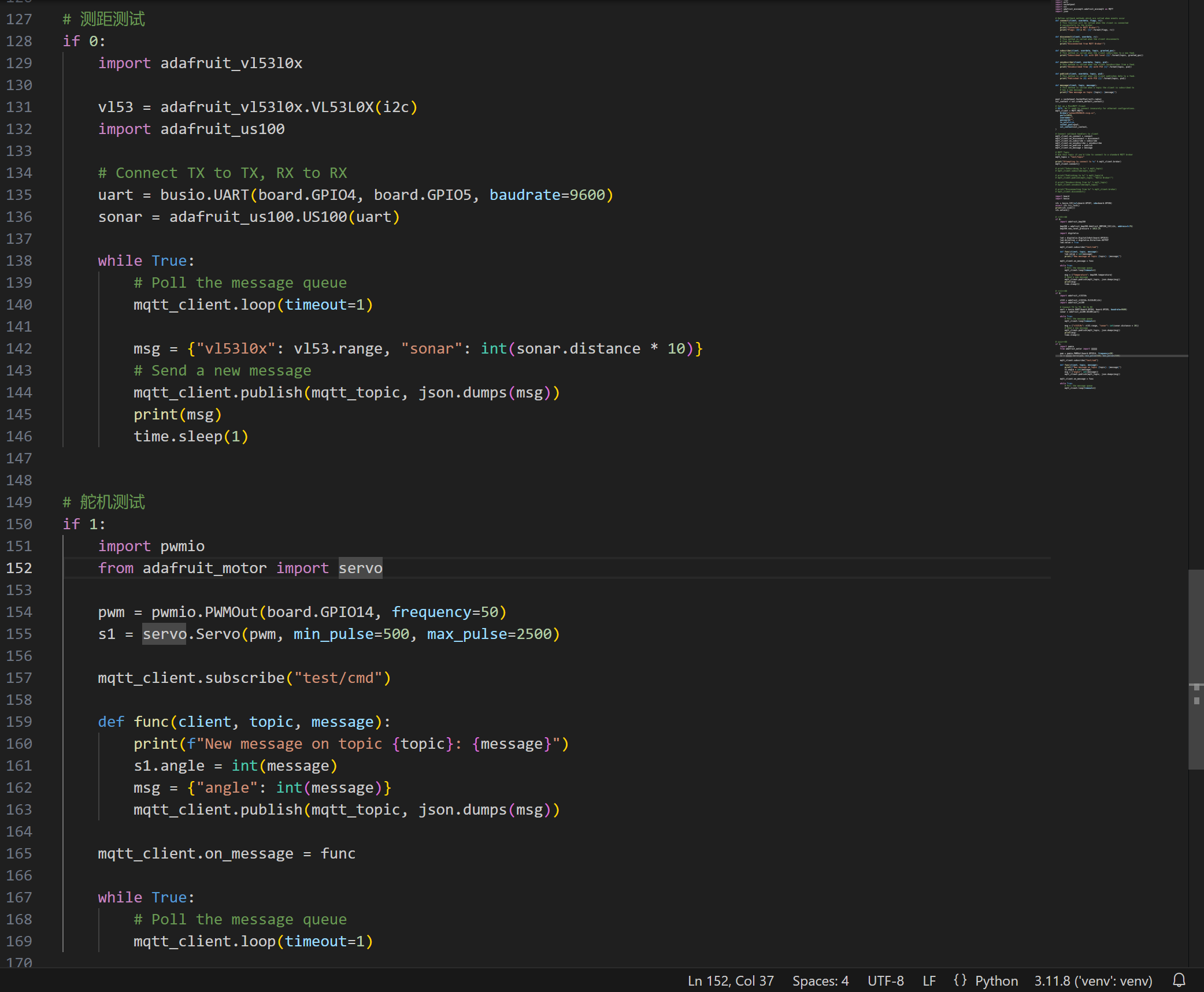Click comment '# Send a new message'
Screen dimensions: 1204x992
pyautogui.click(x=223, y=370)
